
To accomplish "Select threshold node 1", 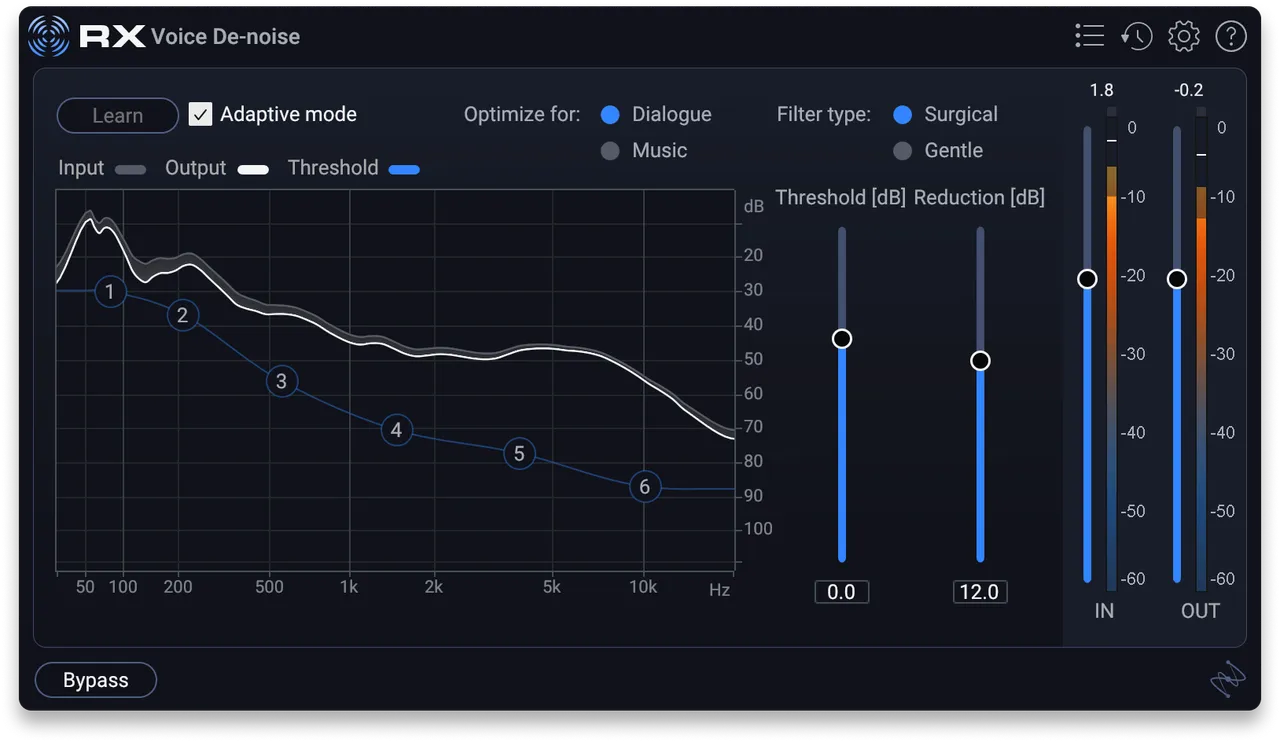I will coord(110,293).
